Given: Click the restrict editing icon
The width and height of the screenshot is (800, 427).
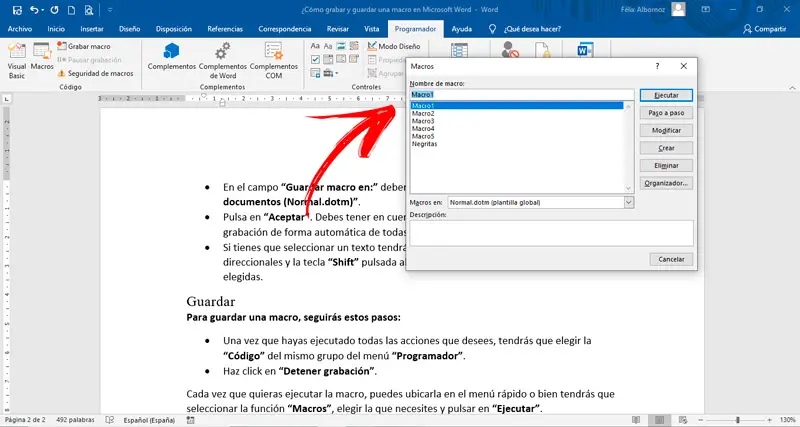Looking at the screenshot, I should coord(543,50).
